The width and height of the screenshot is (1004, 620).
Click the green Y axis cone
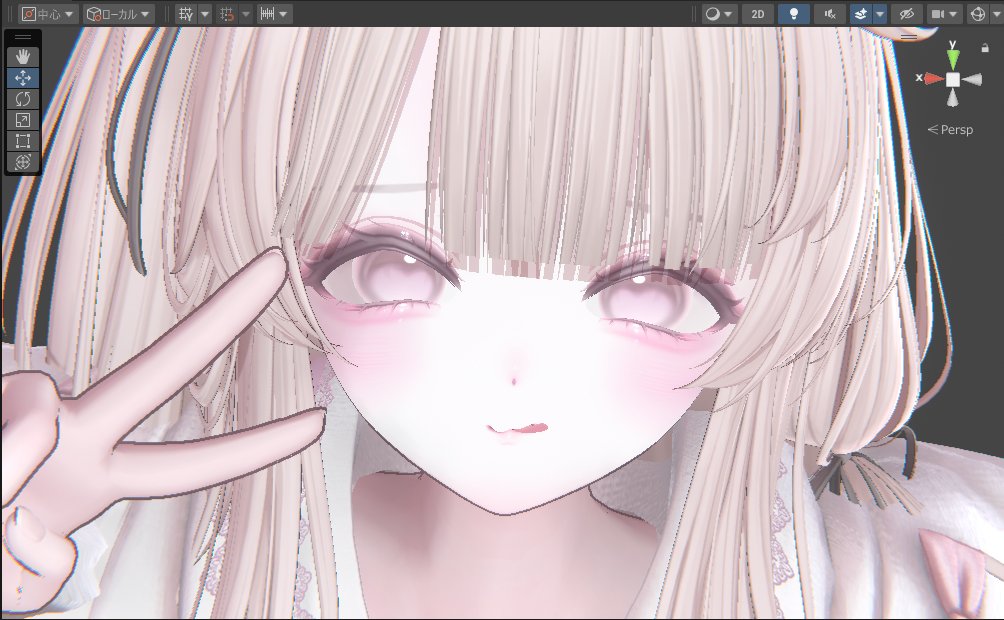953,58
